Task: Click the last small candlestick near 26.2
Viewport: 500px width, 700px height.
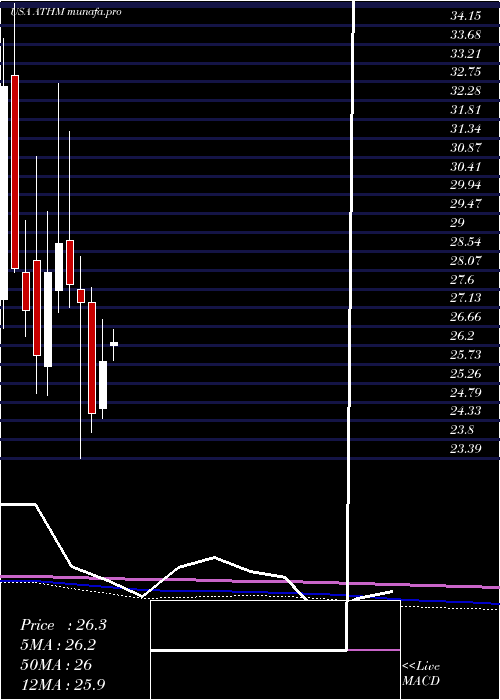Action: (114, 344)
